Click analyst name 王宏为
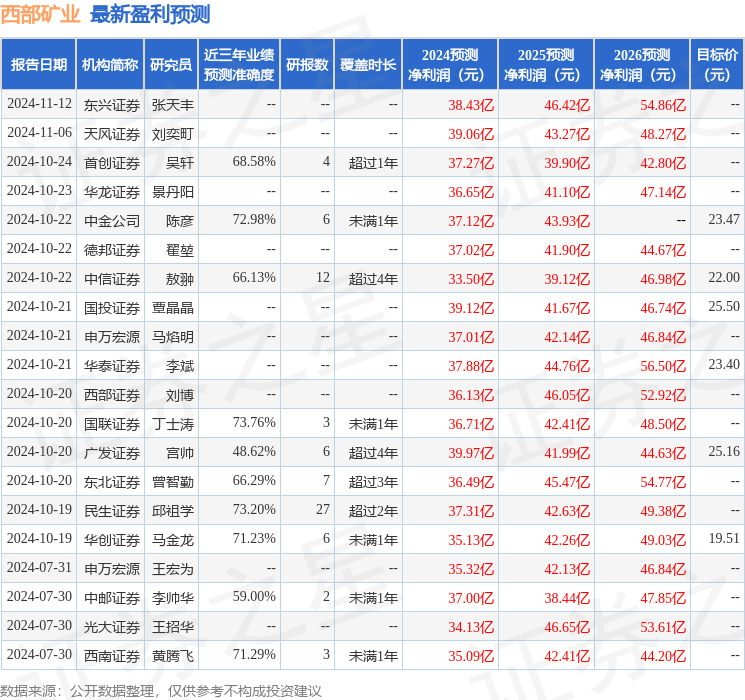Screen dimensions: 745x700 tap(172, 569)
